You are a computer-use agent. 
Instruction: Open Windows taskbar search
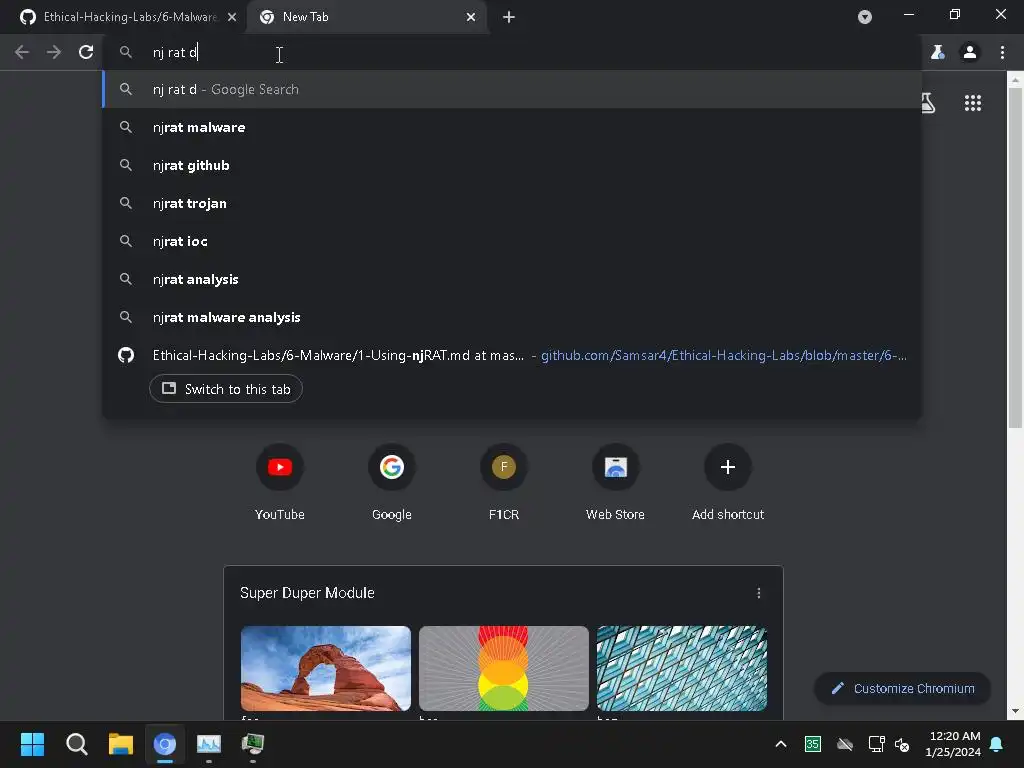[x=76, y=744]
